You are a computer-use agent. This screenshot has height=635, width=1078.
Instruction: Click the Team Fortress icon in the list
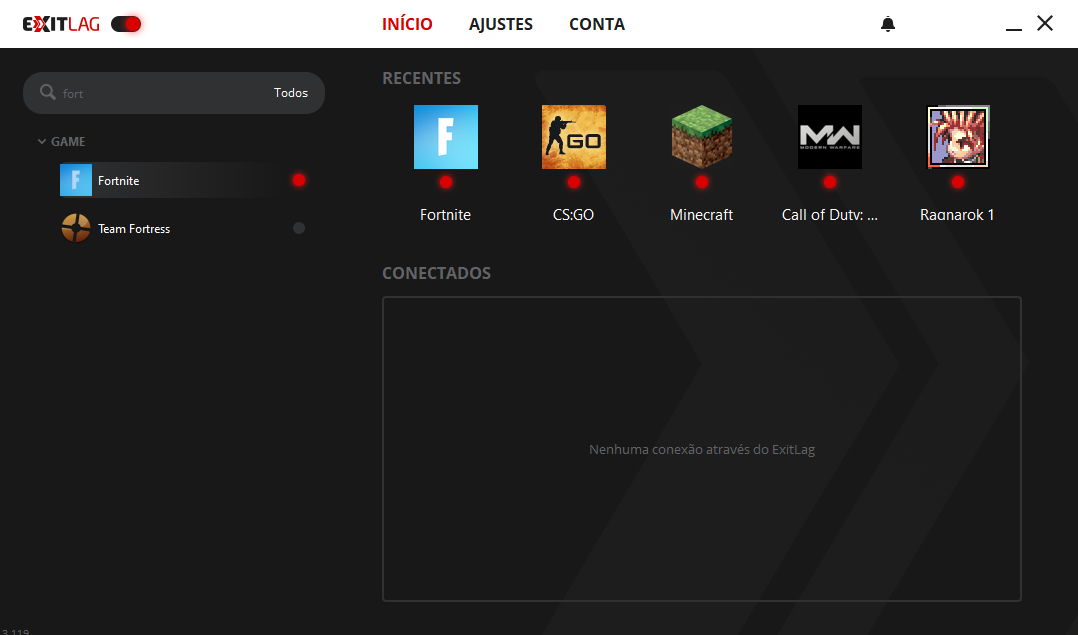click(76, 228)
